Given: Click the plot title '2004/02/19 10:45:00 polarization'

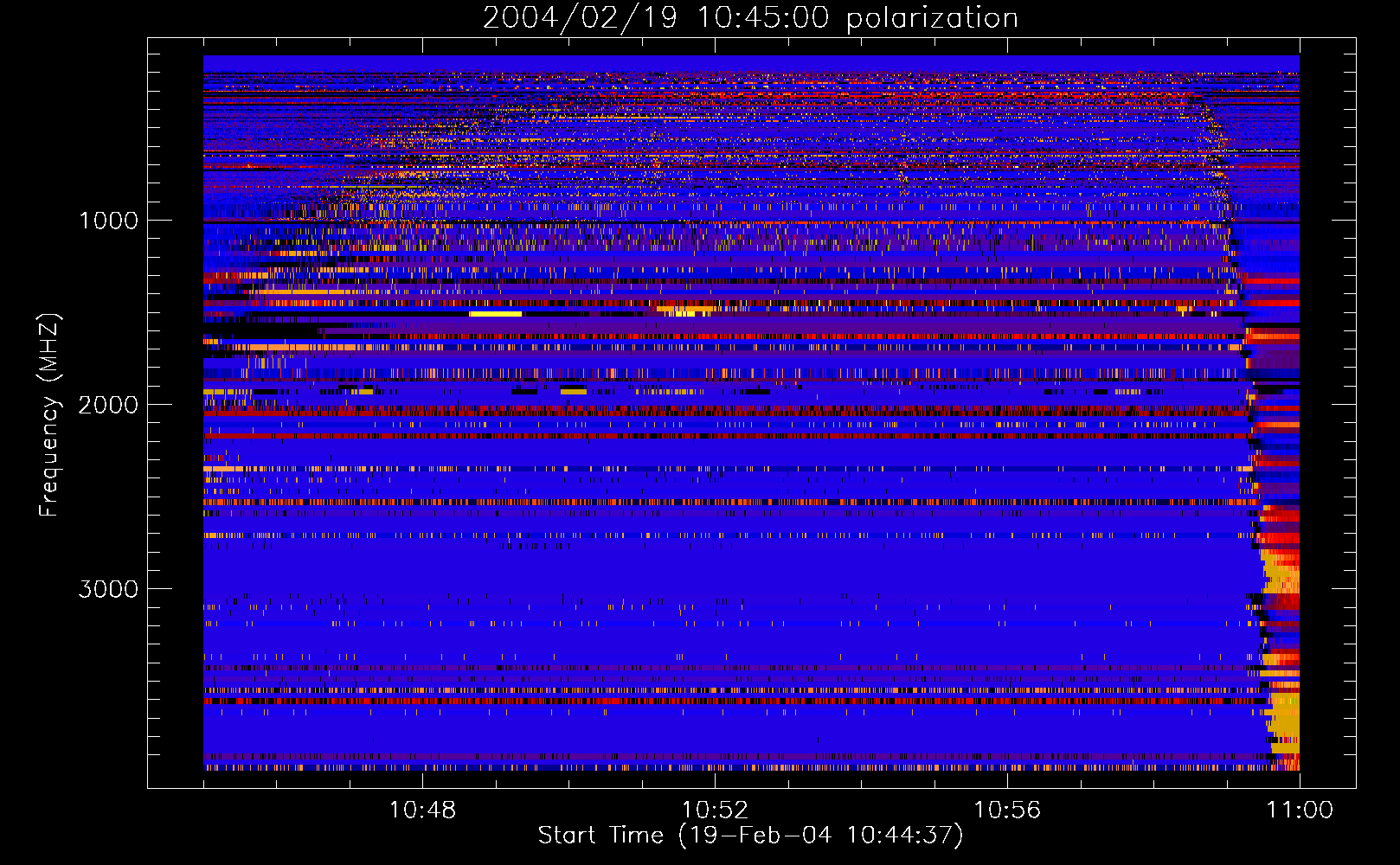Looking at the screenshot, I should (x=750, y=17).
